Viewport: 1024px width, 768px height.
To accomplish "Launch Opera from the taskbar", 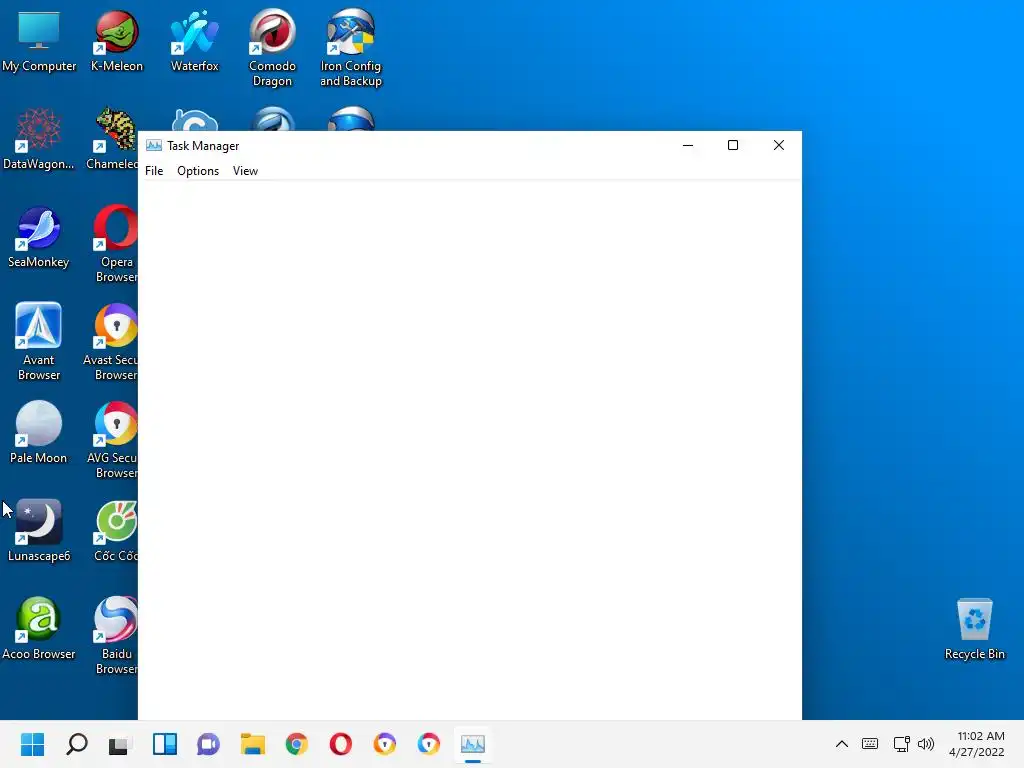I will (x=341, y=744).
